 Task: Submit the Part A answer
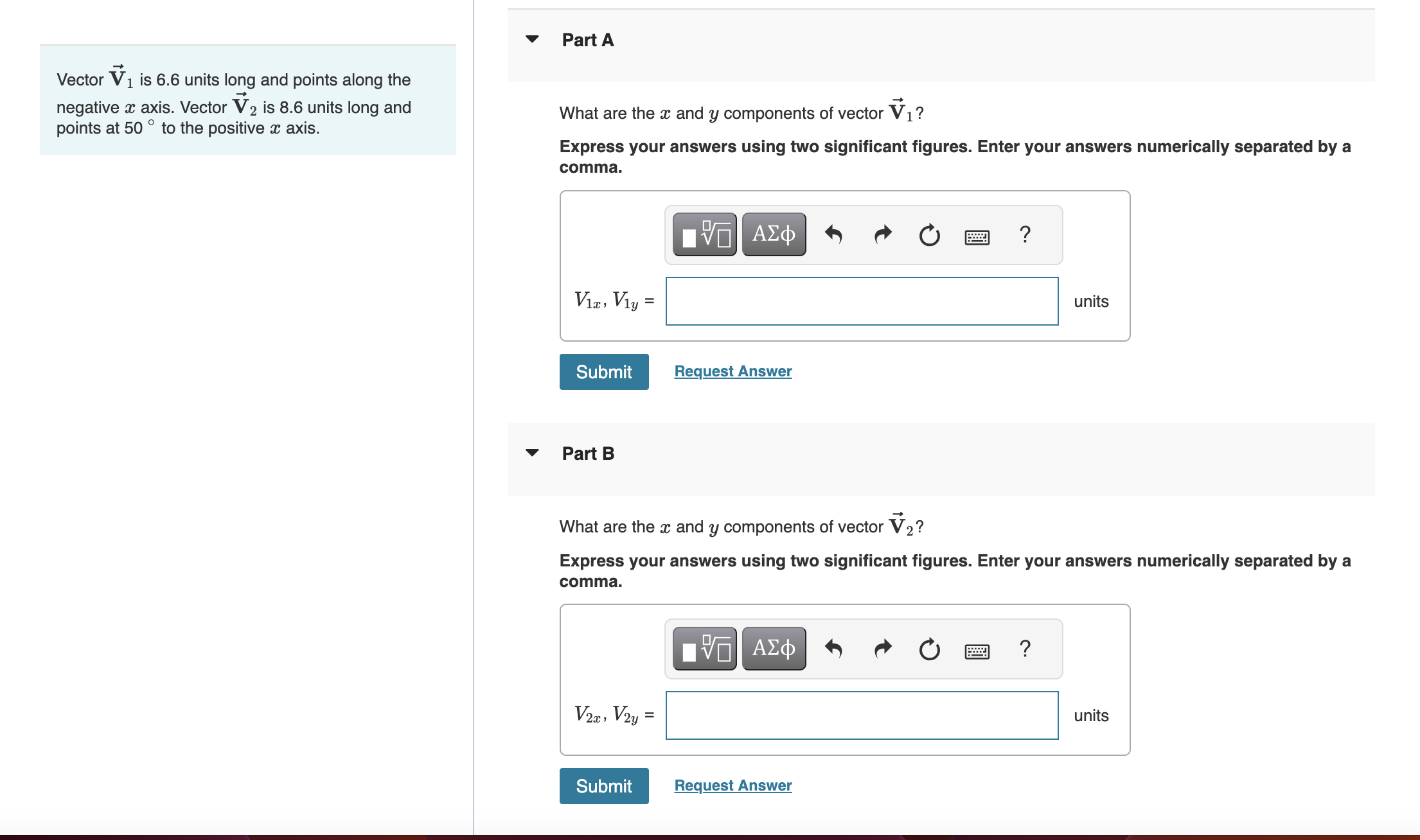point(603,372)
